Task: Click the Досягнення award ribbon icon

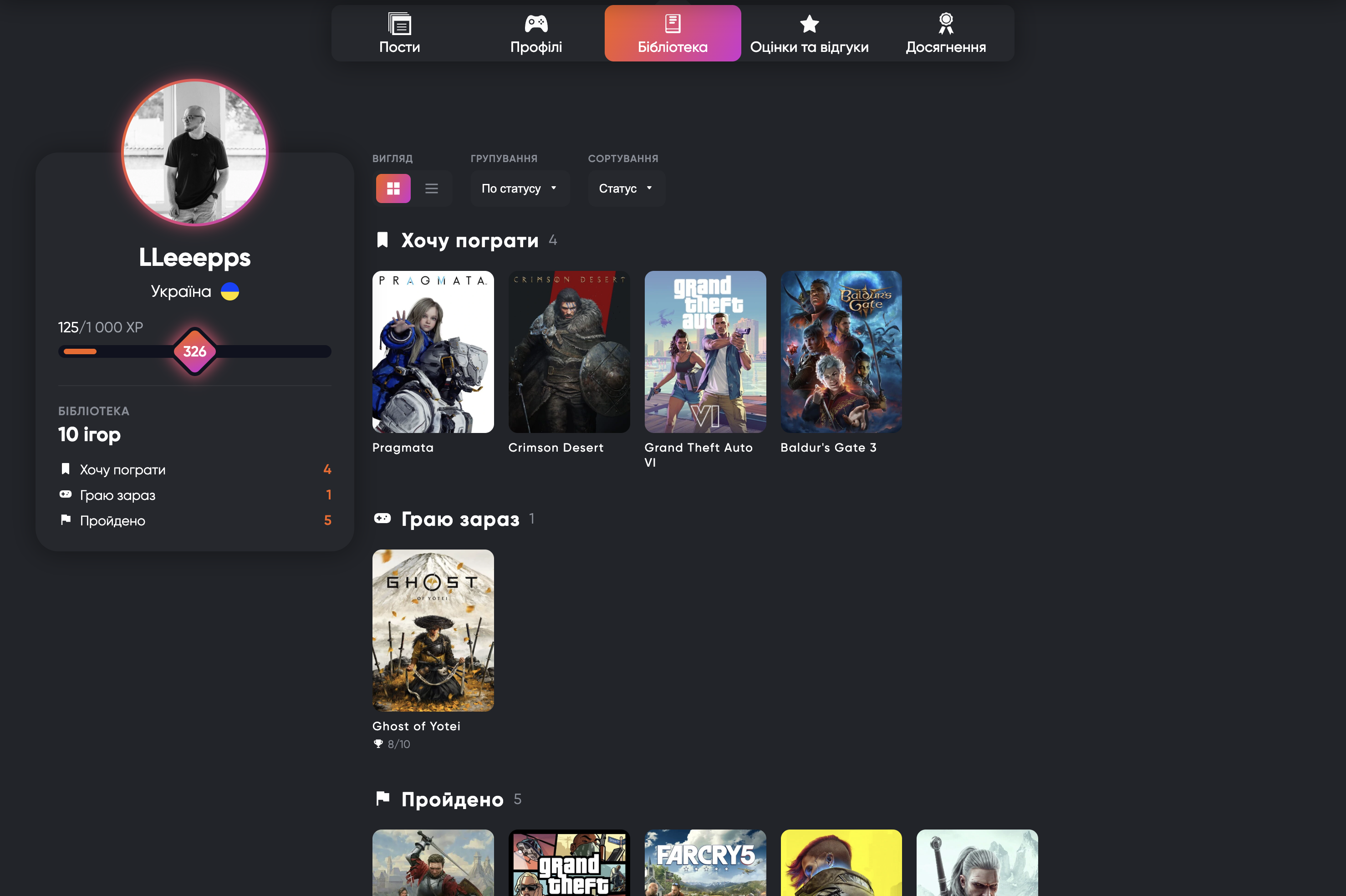Action: 945,23
